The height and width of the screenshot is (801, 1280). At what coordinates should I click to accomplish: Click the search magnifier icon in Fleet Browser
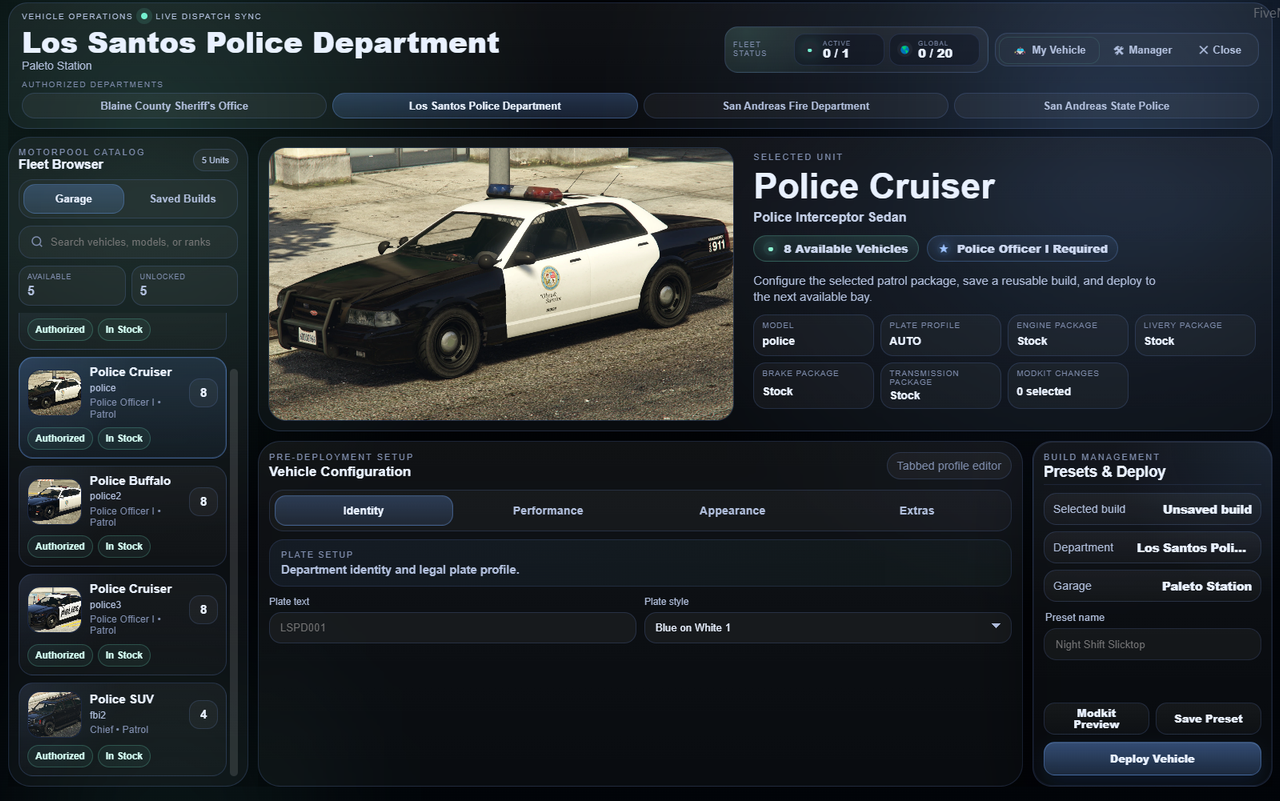[37, 242]
